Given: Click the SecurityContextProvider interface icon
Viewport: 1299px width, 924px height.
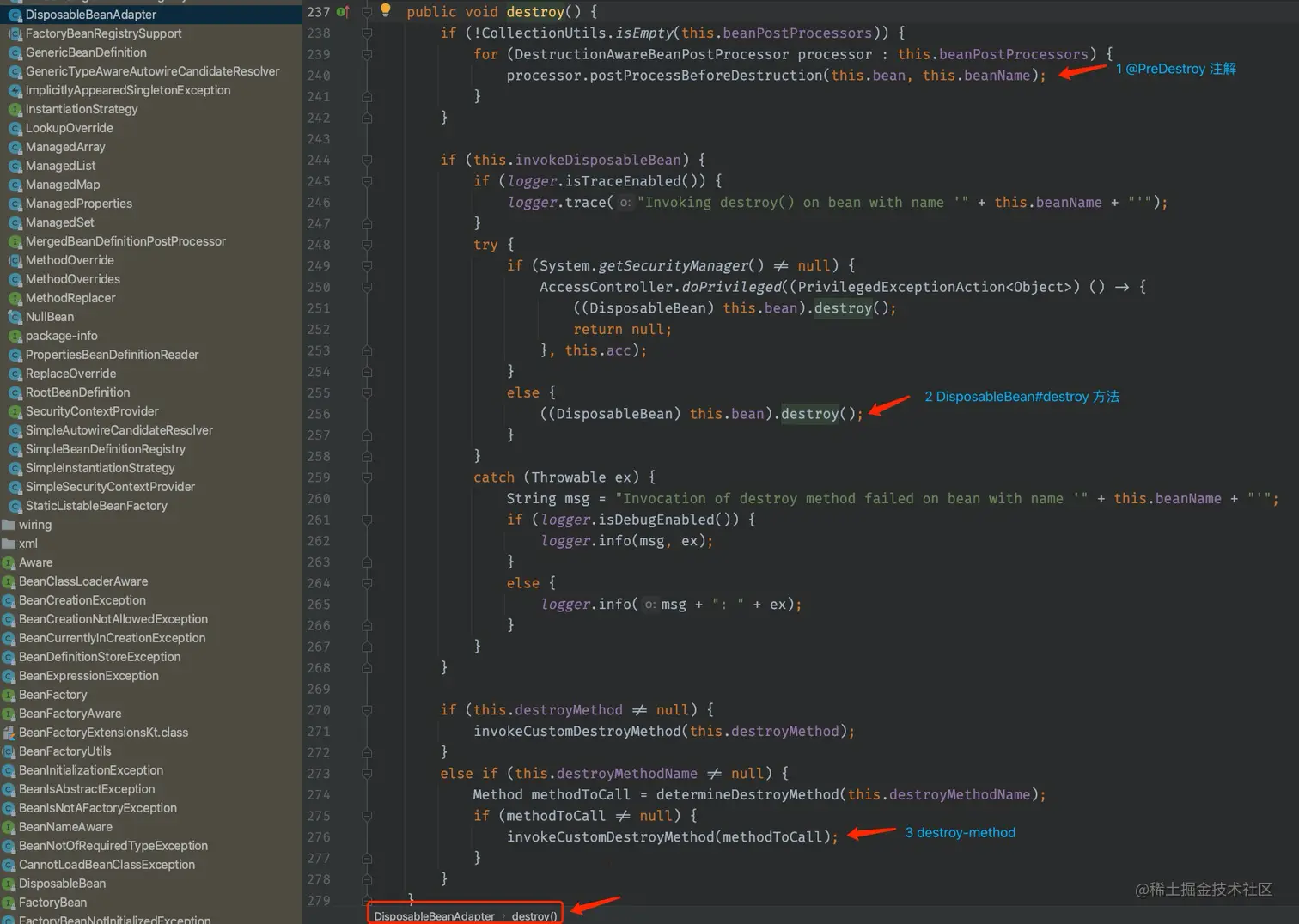Looking at the screenshot, I should (15, 411).
